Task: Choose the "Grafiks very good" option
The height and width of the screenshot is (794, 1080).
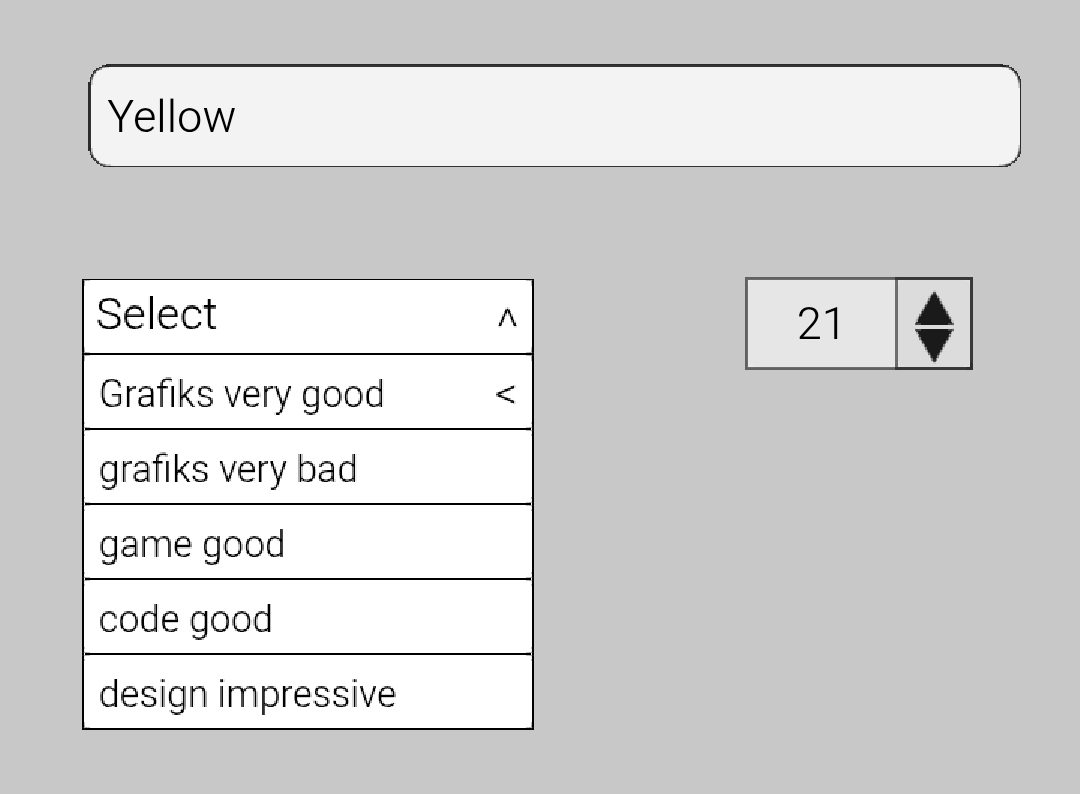Action: click(242, 394)
